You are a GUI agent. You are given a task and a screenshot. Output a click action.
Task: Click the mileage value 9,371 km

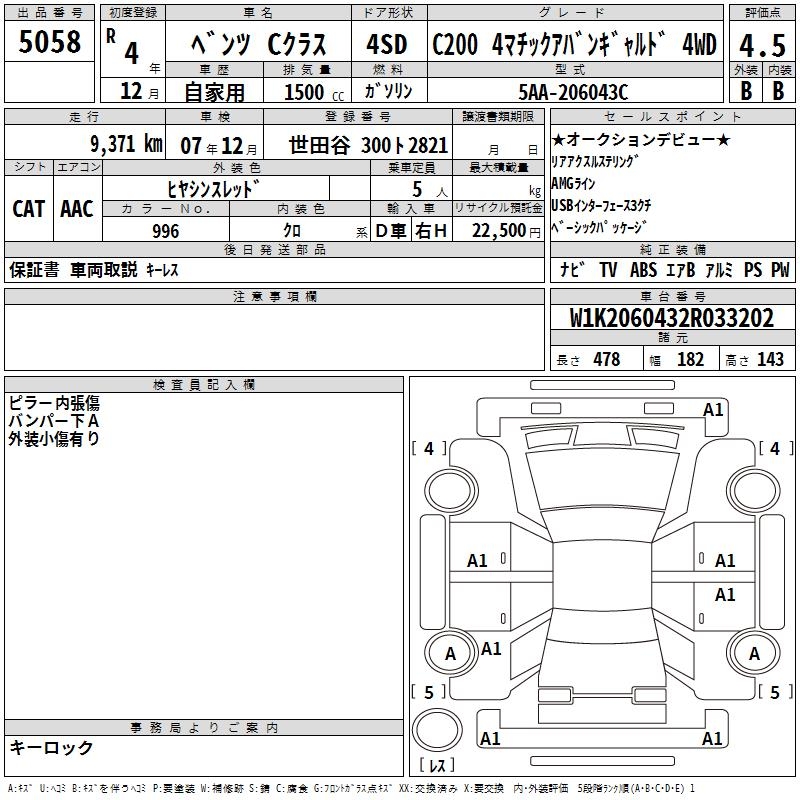[125, 144]
